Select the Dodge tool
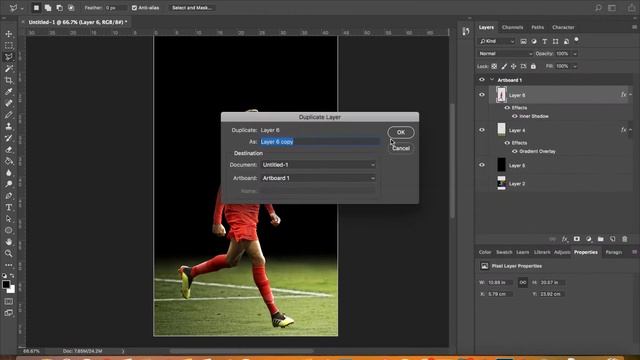This screenshot has height=360, width=640. coord(9,184)
